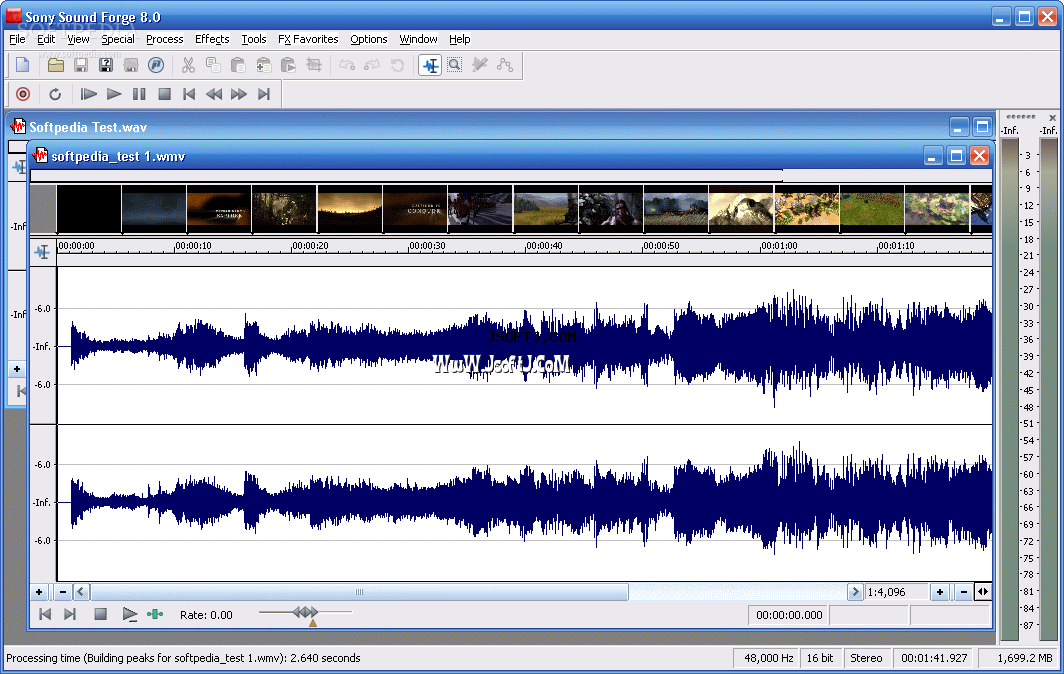This screenshot has height=674, width=1064.
Task: Click the horizontal scrollbar thumb in wmv window
Action: click(x=360, y=592)
